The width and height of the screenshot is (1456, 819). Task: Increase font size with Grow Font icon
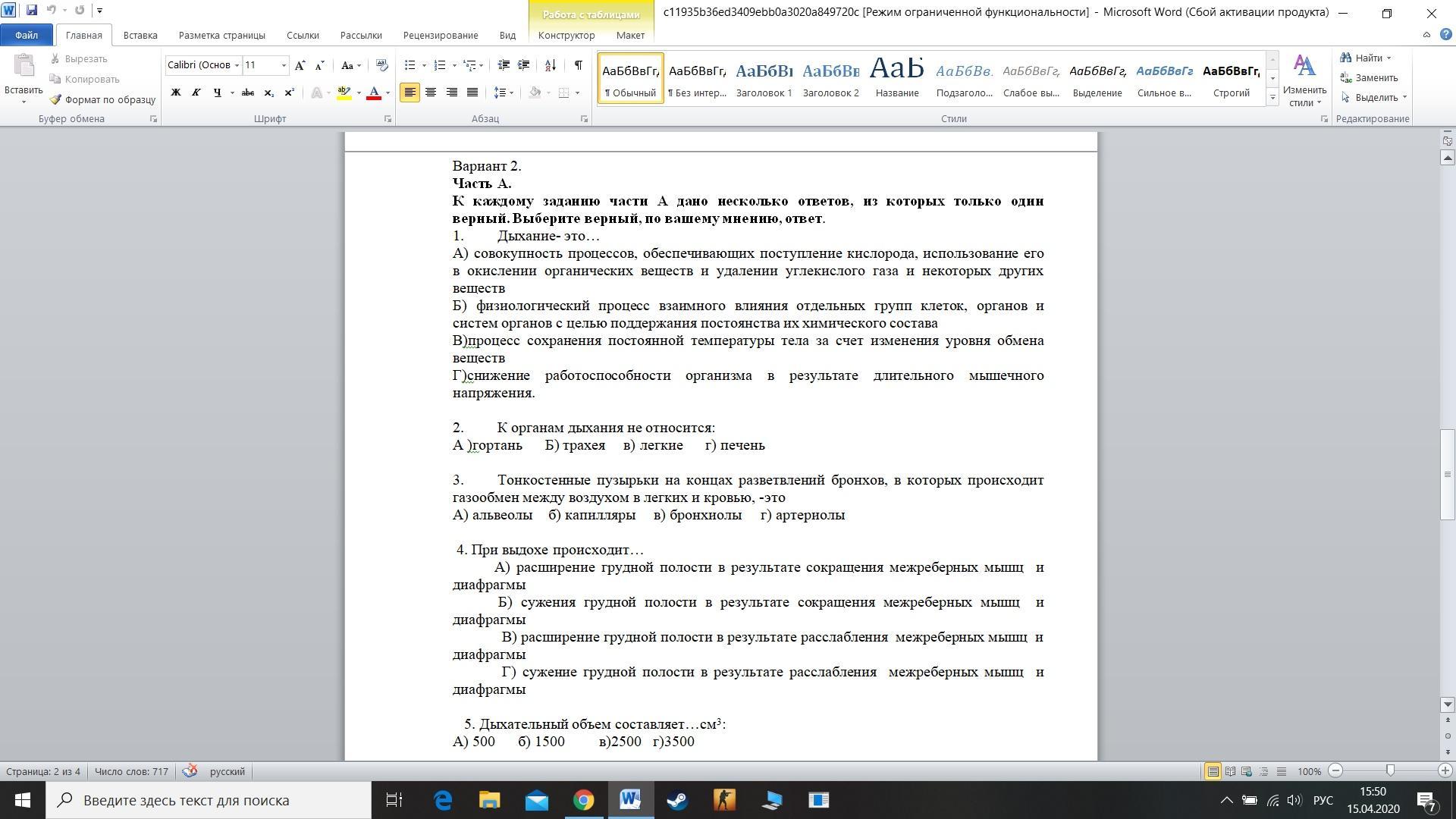300,65
